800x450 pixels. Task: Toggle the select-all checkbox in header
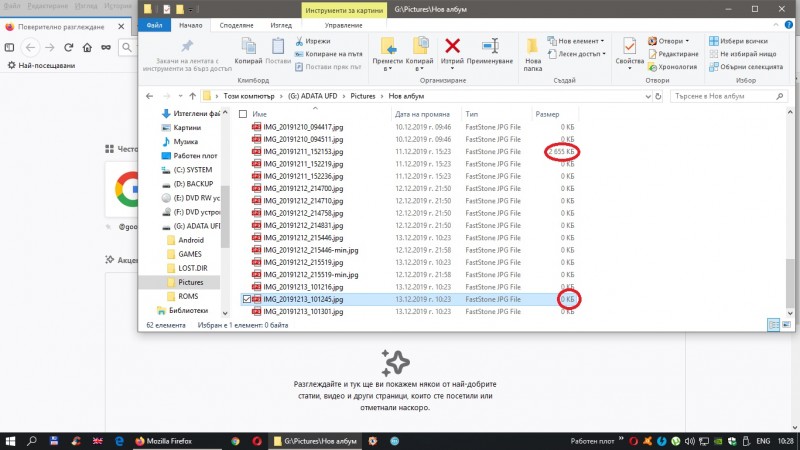pyautogui.click(x=243, y=114)
